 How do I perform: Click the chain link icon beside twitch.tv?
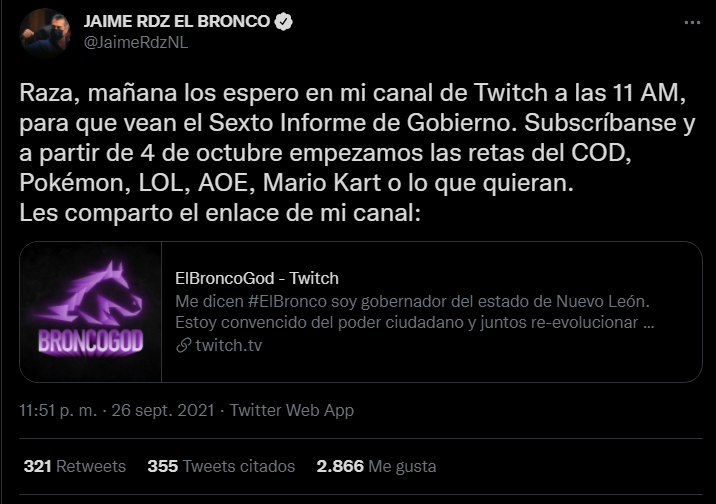pyautogui.click(x=183, y=345)
